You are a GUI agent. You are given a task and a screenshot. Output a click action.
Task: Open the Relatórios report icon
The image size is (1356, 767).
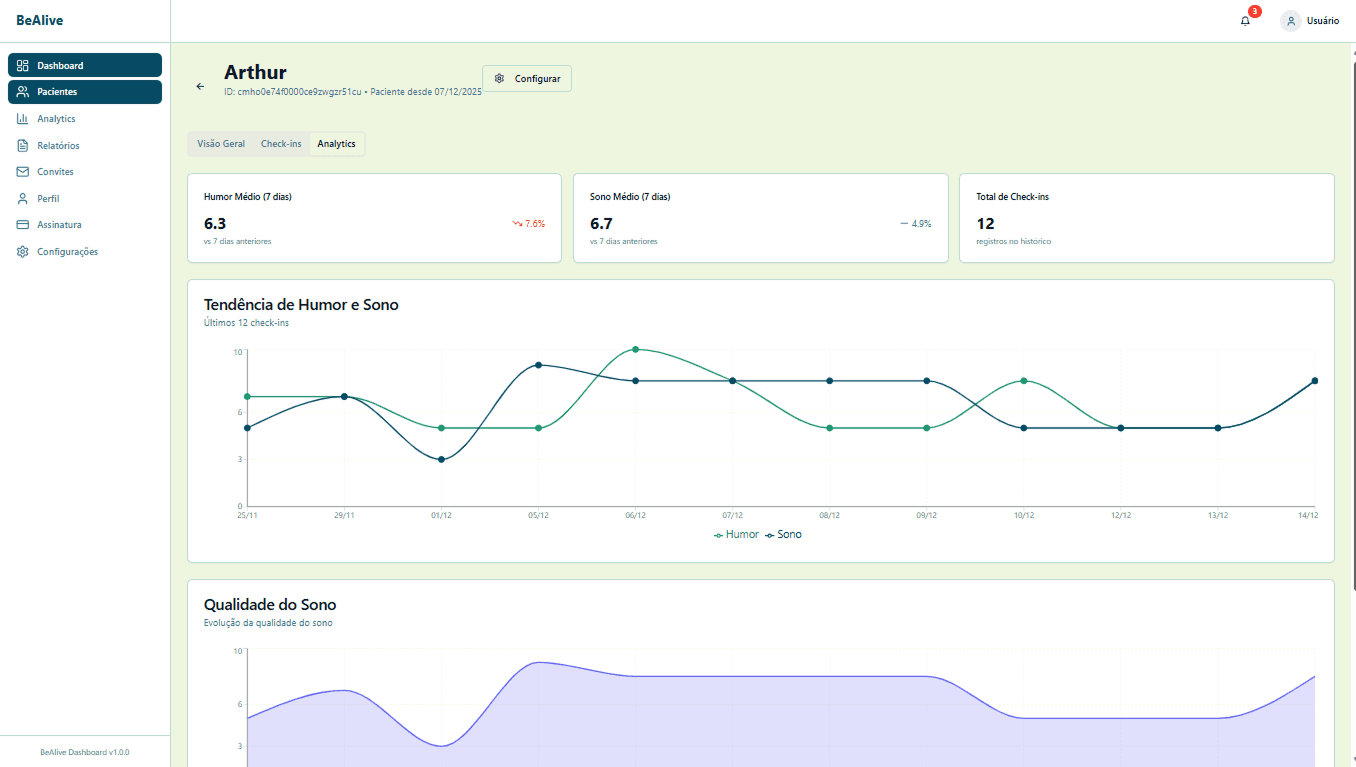pos(22,145)
